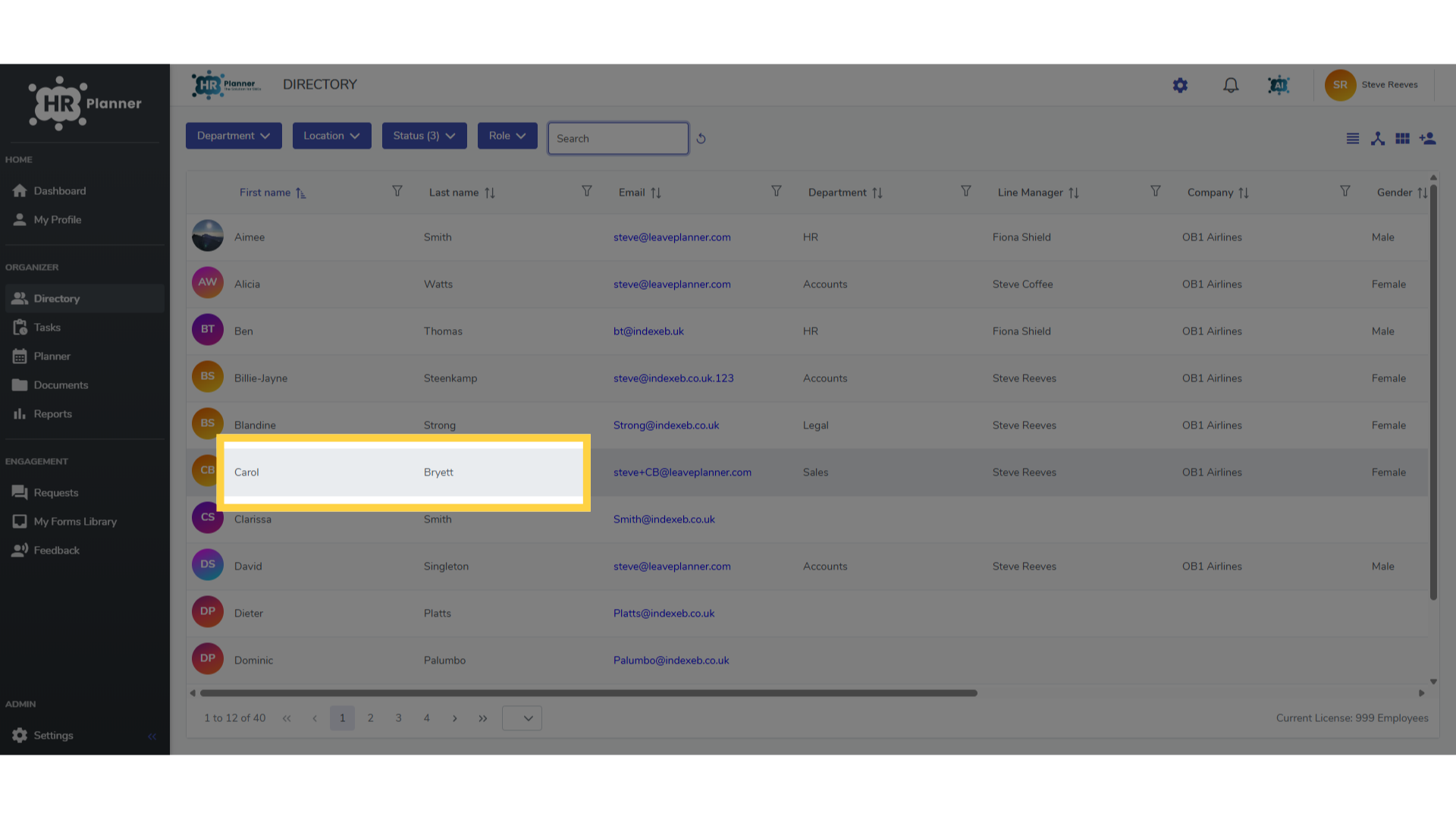
Task: Open the AI assistant icon
Action: [1279, 86]
